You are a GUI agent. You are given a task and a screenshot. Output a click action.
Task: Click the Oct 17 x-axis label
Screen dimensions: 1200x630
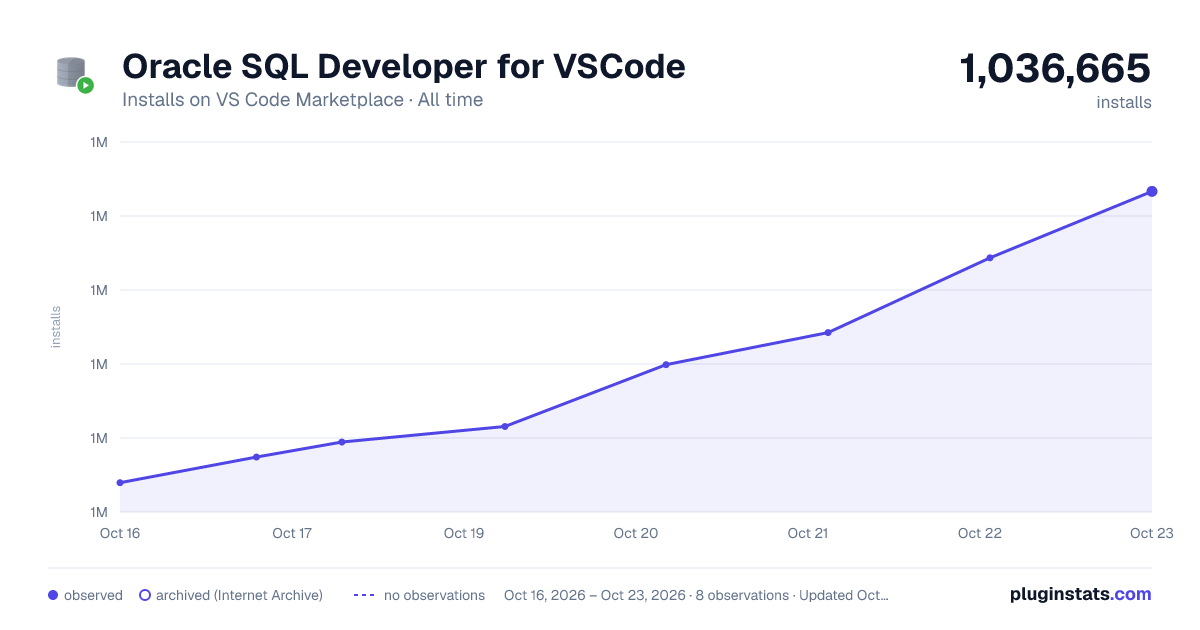292,533
